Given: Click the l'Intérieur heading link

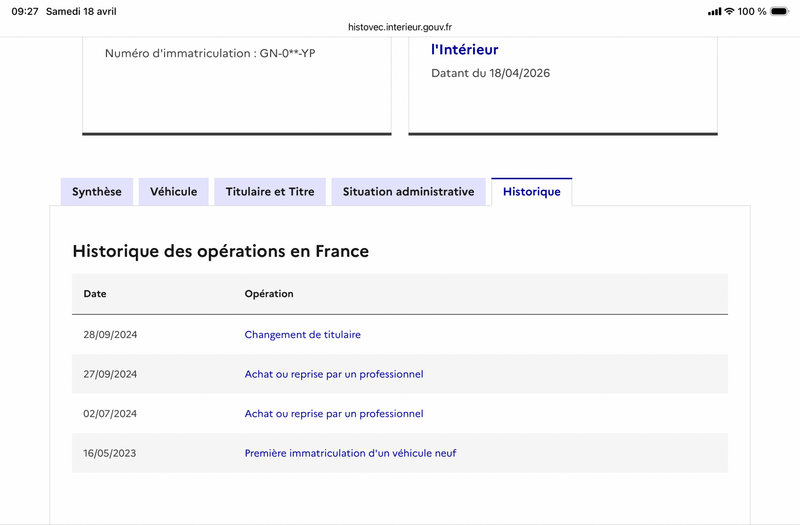Looking at the screenshot, I should 464,49.
